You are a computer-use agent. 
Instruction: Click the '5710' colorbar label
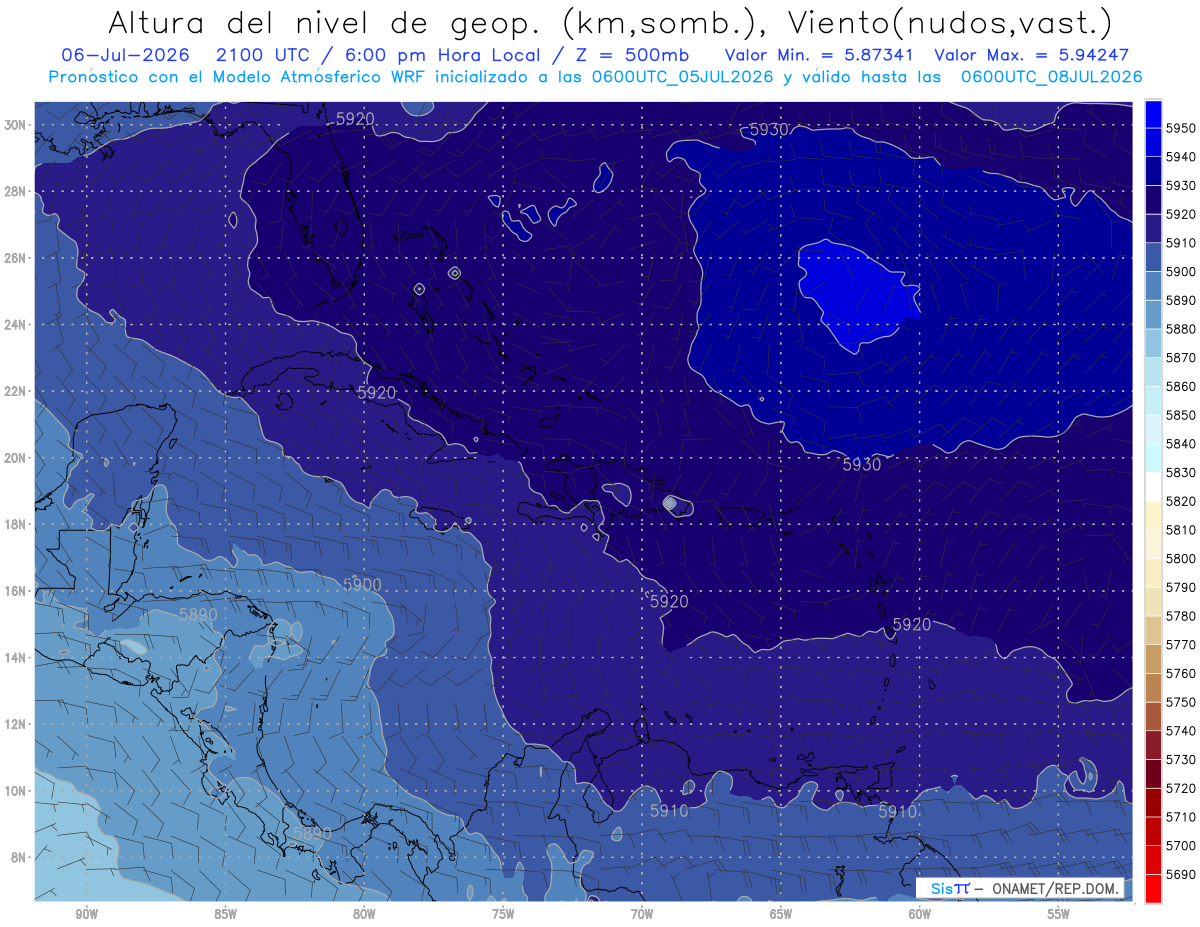1181,817
